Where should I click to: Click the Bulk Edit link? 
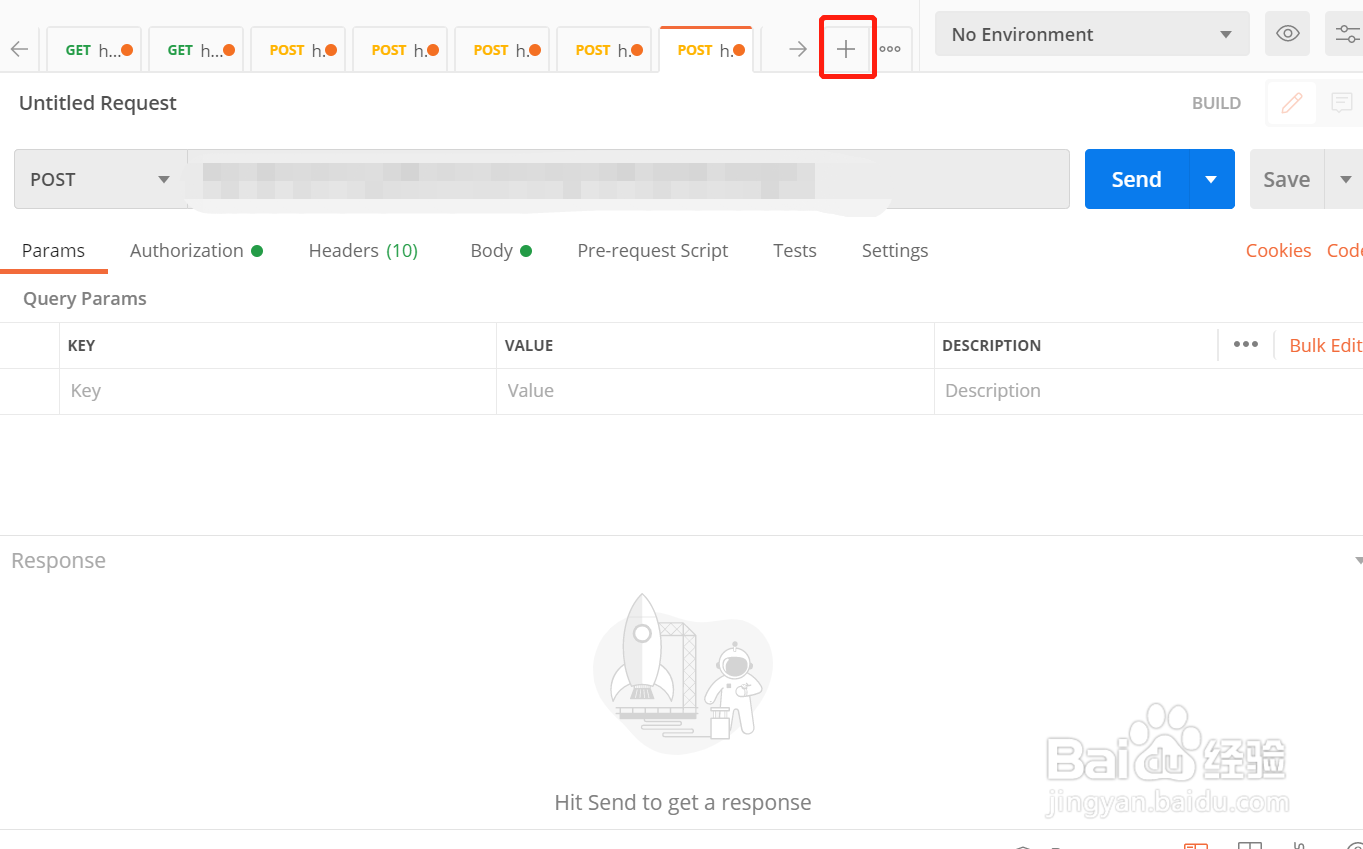(x=1325, y=345)
